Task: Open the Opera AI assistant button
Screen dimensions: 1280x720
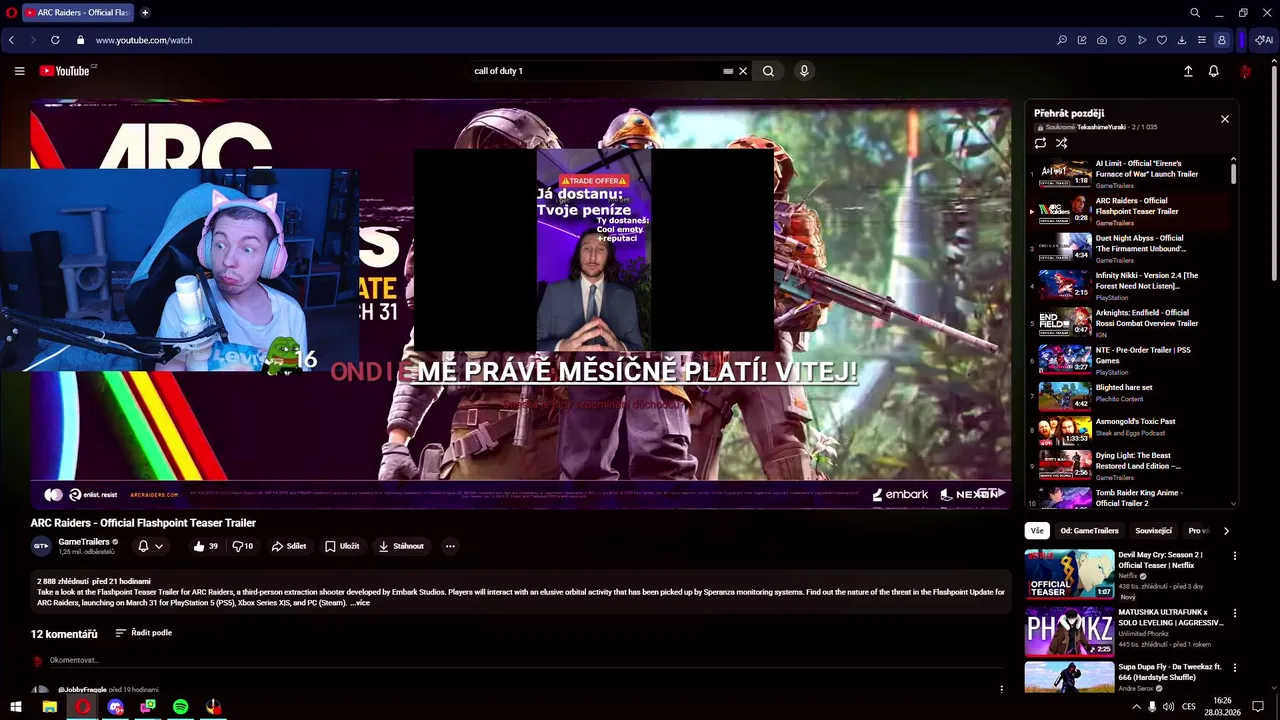Action: pos(1264,40)
